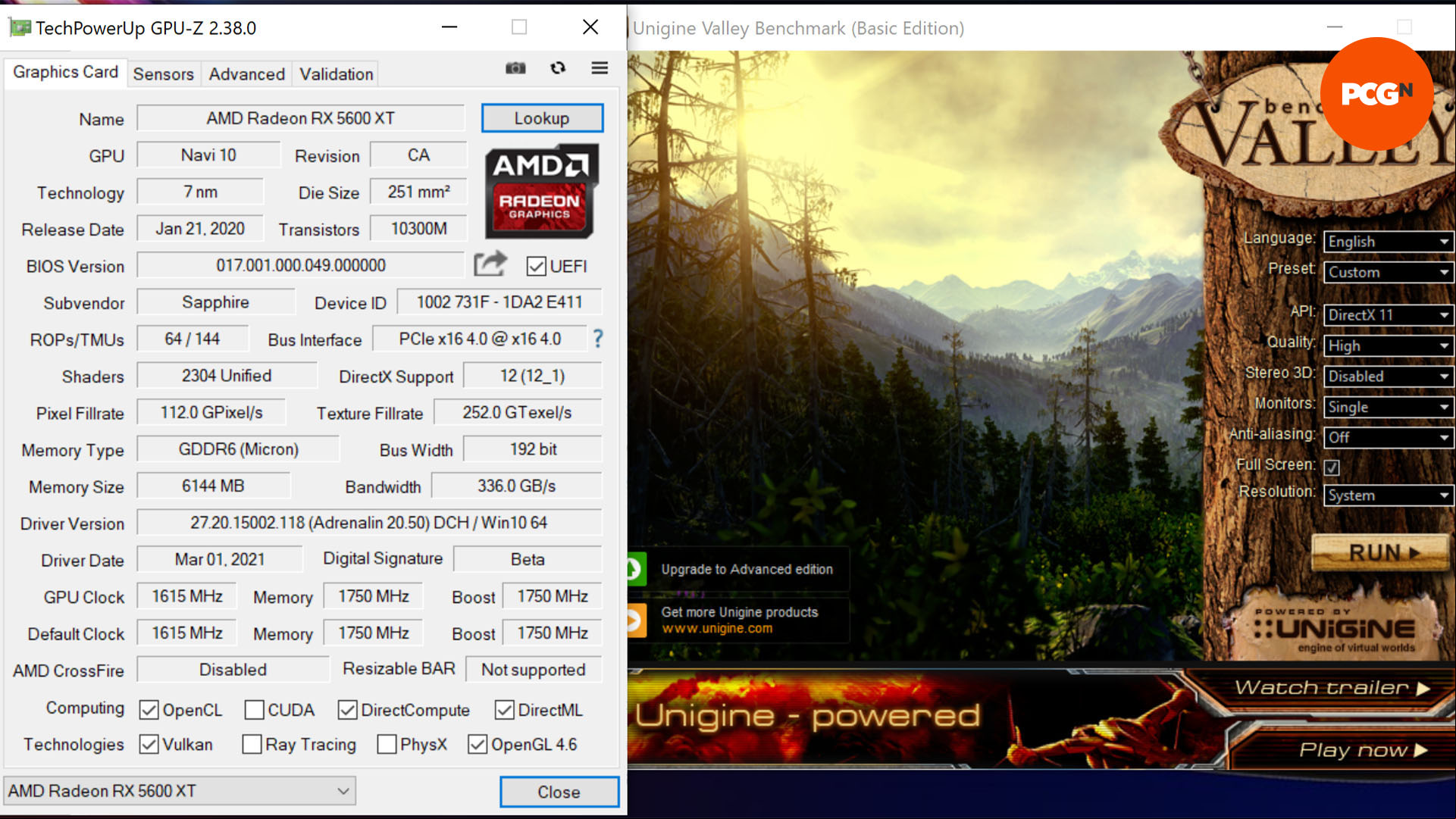Toggle the UEFI checkbox
Screen dimensions: 1456x819
tap(536, 267)
